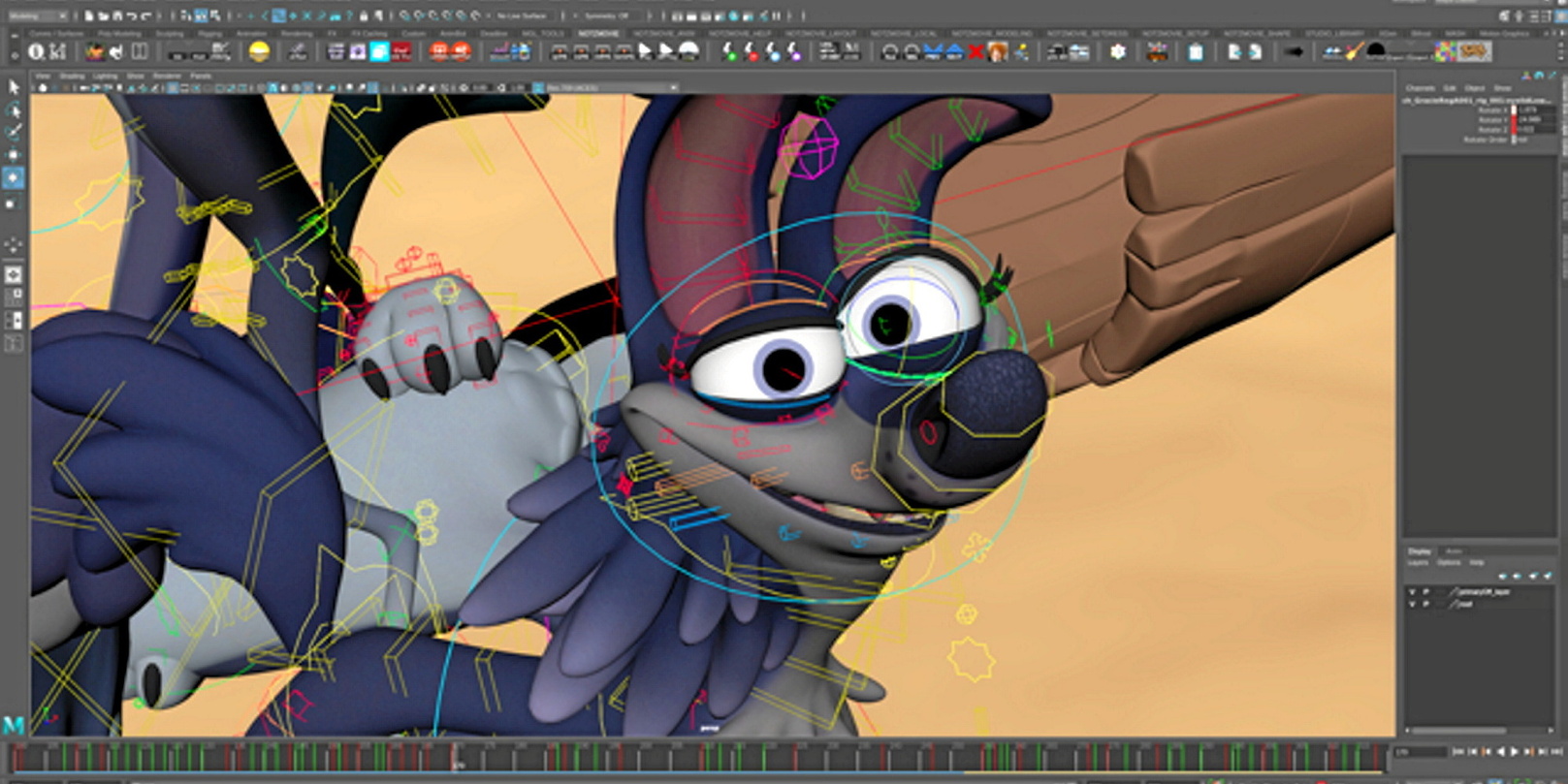This screenshot has height=784, width=1568.
Task: Toggle visibility V of primary08_layer
Action: tap(1412, 591)
